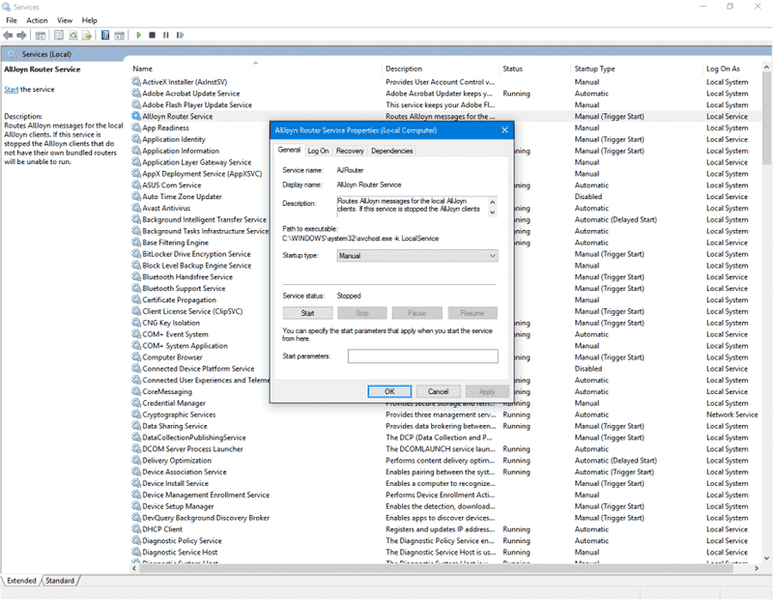
Task: Sort services by Name column header
Action: coord(142,69)
